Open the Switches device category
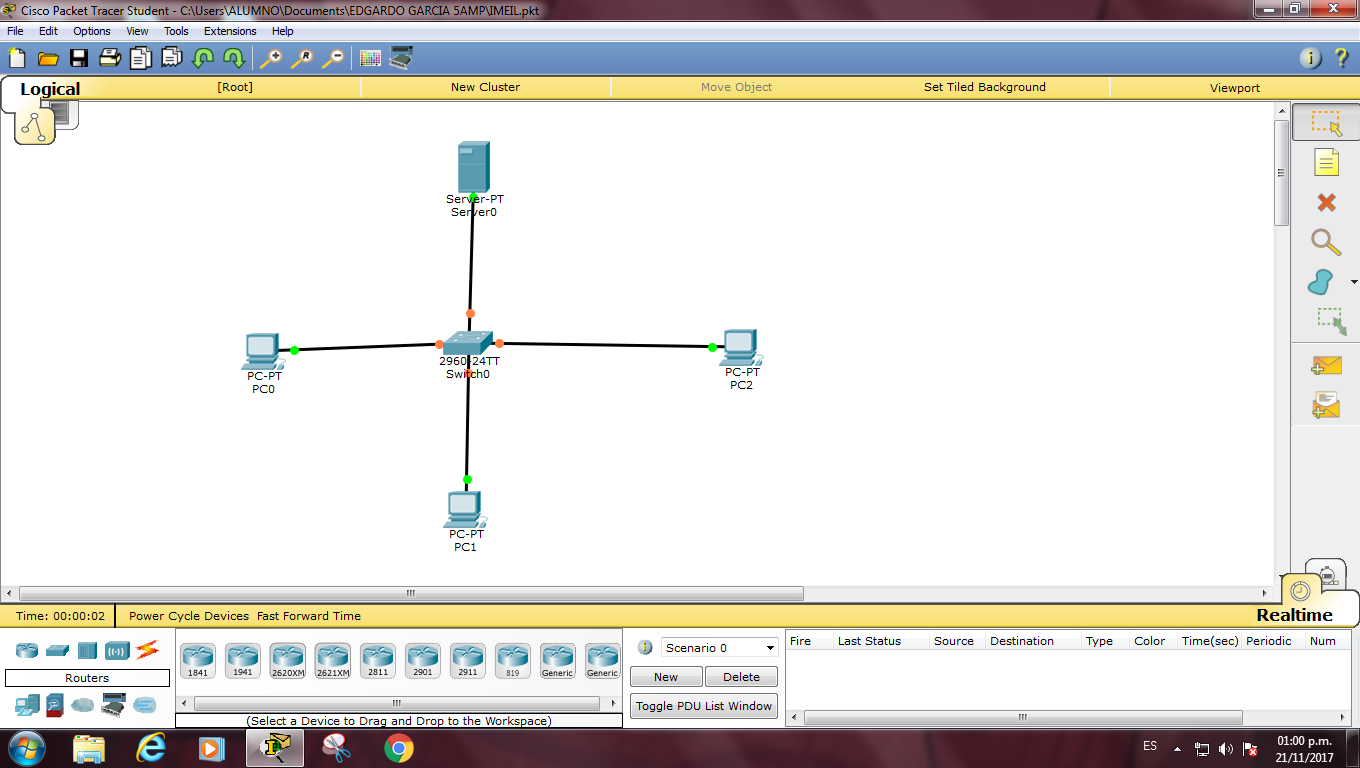This screenshot has height=768, width=1360. [x=57, y=650]
